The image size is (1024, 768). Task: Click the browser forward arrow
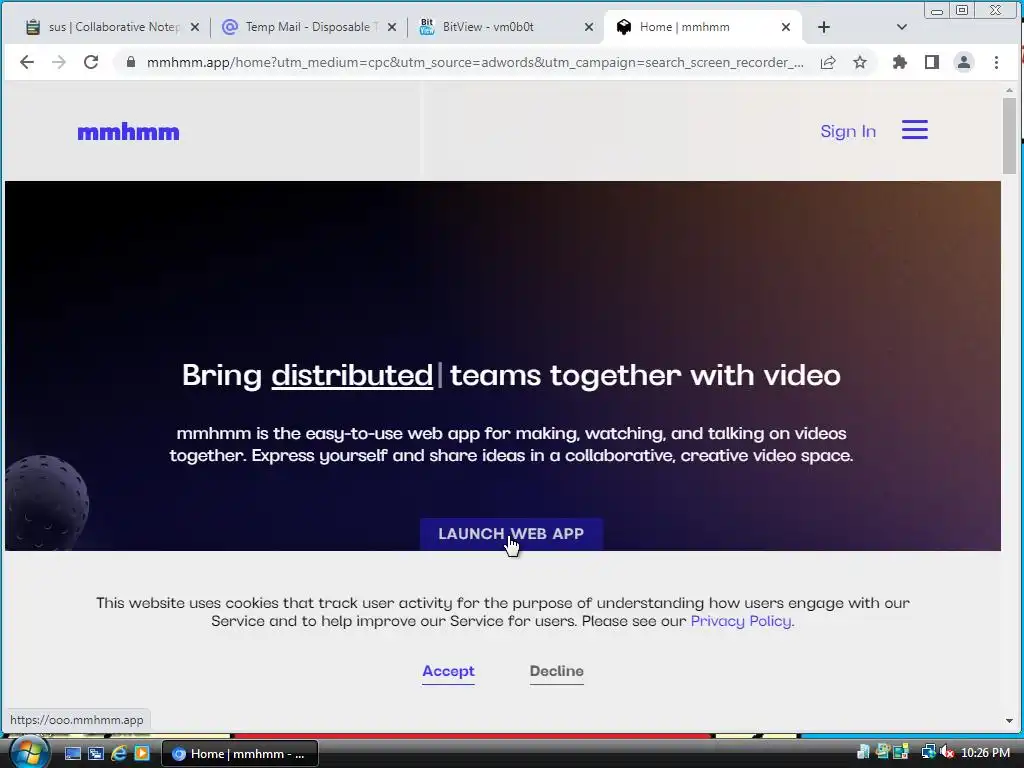[59, 62]
